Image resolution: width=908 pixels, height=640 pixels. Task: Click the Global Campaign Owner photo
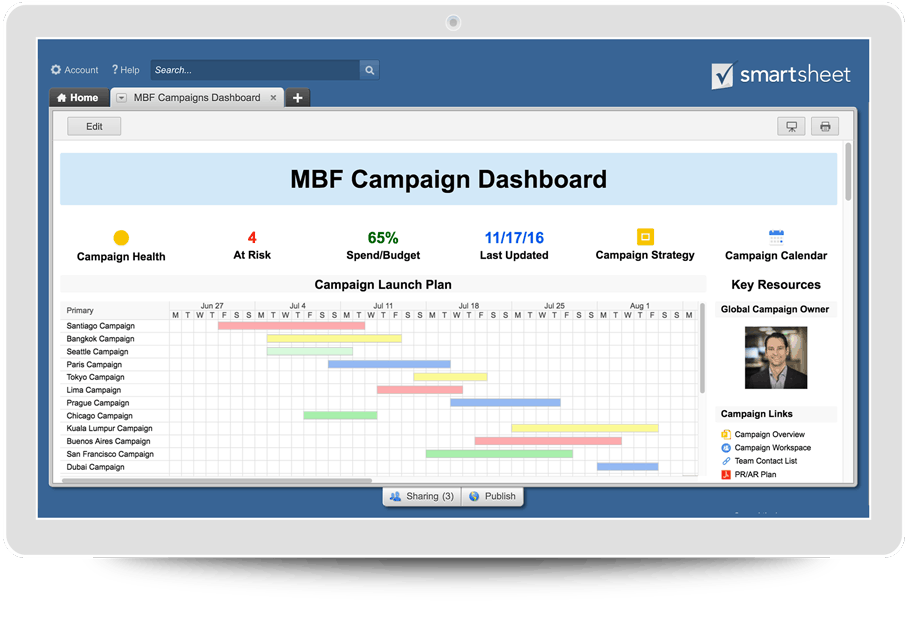click(775, 357)
